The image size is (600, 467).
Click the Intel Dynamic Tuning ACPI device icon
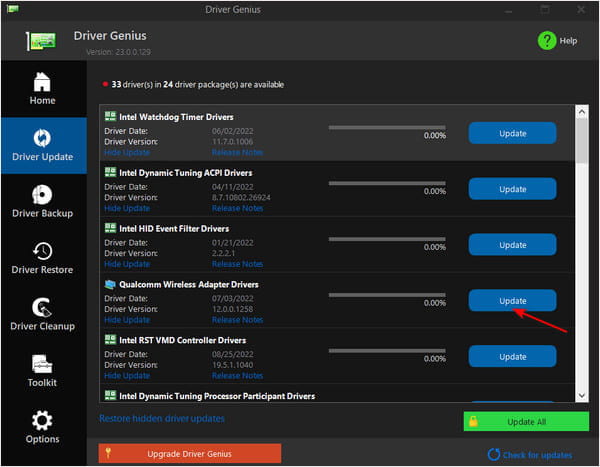pyautogui.click(x=110, y=172)
